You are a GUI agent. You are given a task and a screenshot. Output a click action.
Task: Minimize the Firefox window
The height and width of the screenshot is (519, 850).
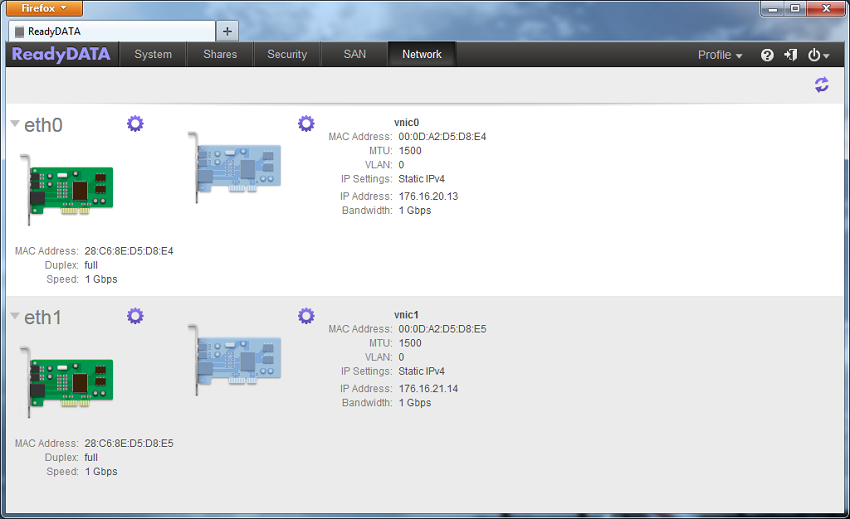(772, 9)
